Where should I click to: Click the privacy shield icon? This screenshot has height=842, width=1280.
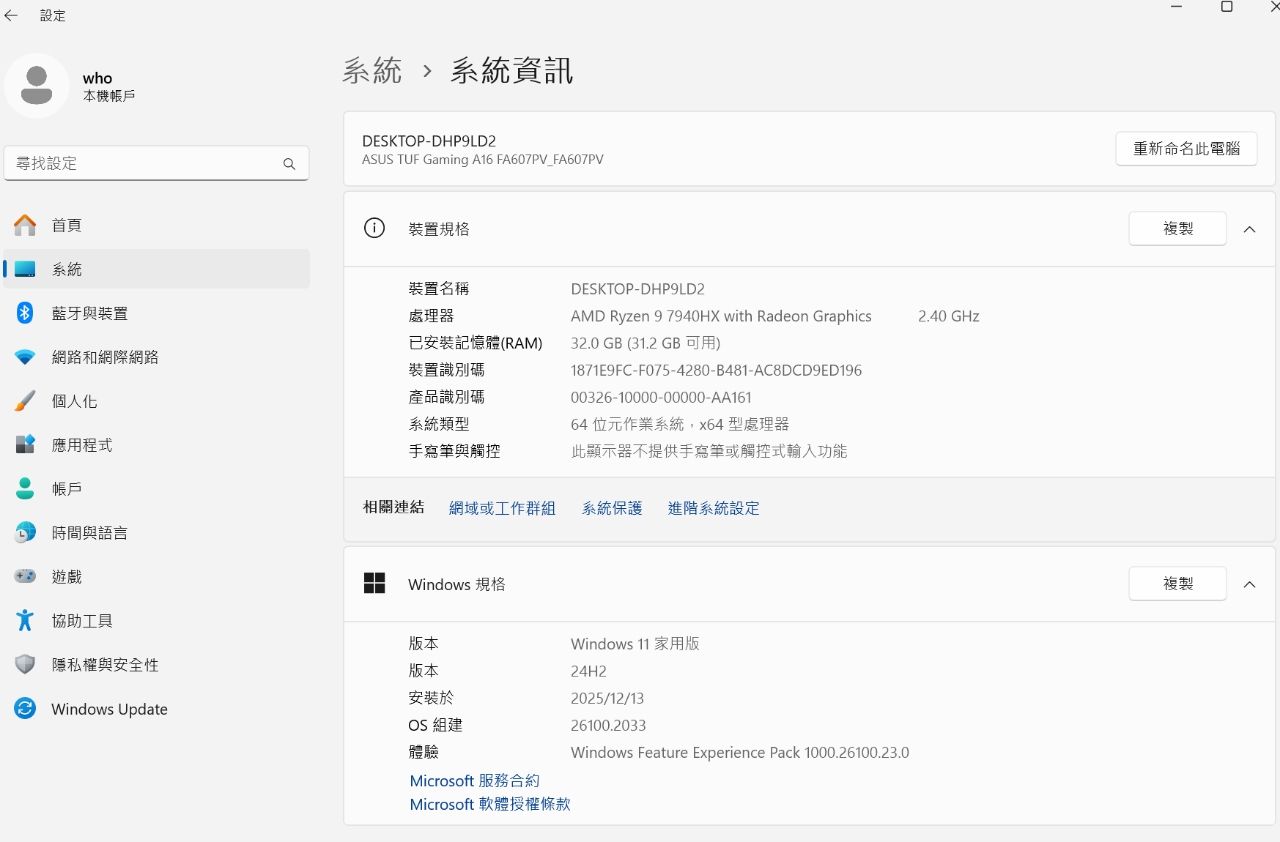[x=25, y=665]
